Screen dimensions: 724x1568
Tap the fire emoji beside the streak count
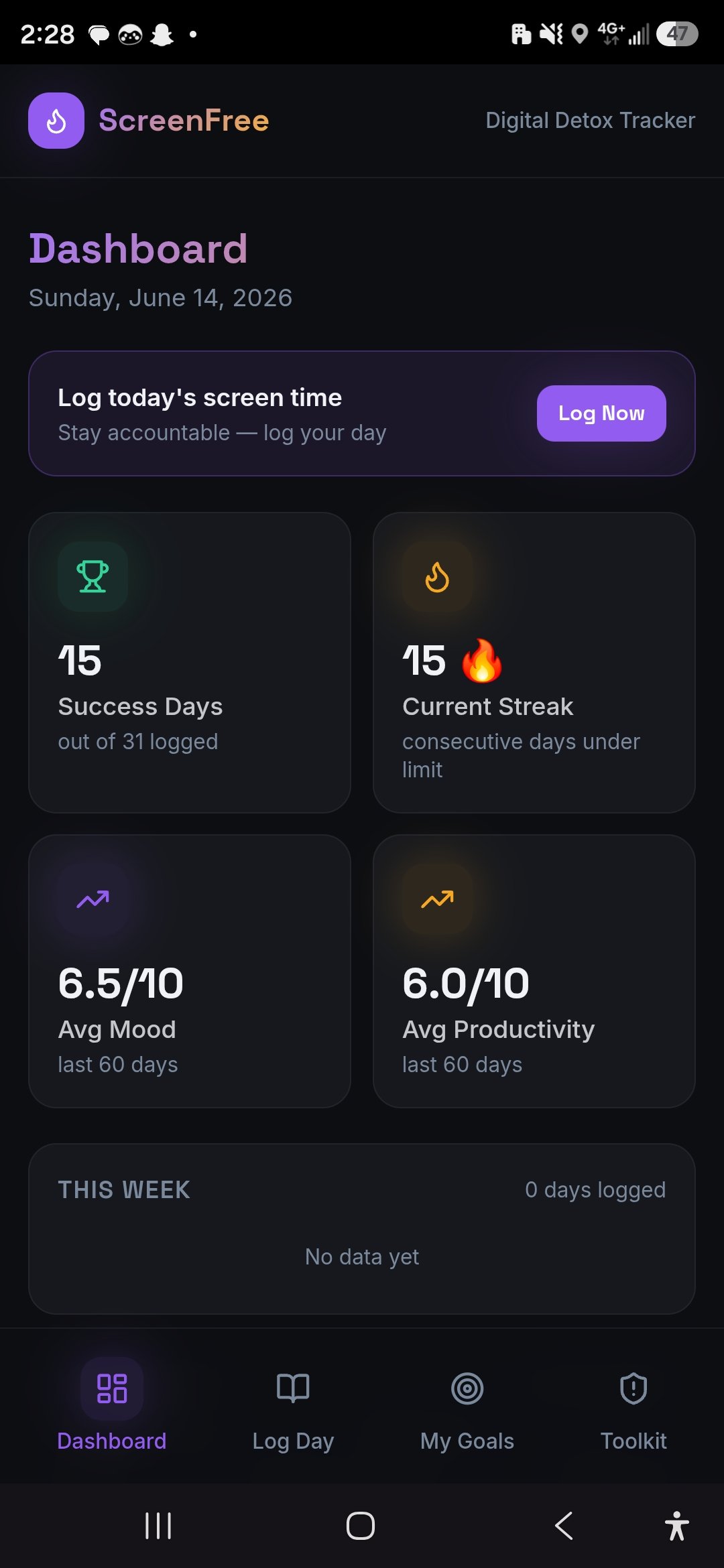point(482,661)
